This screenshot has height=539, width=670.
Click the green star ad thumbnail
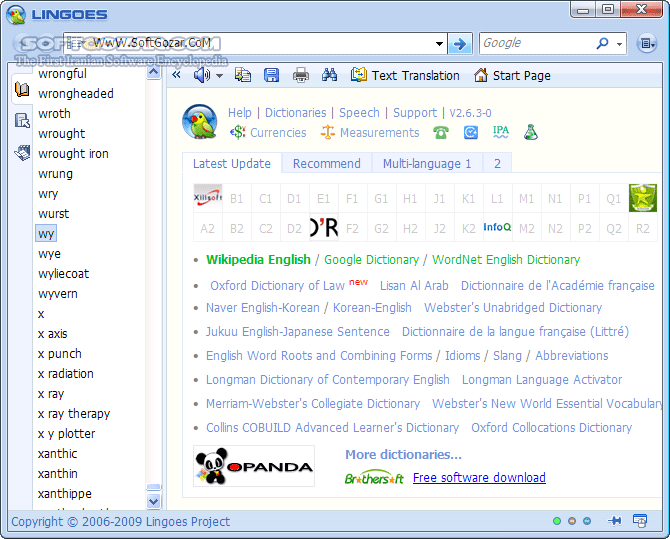coord(643,198)
